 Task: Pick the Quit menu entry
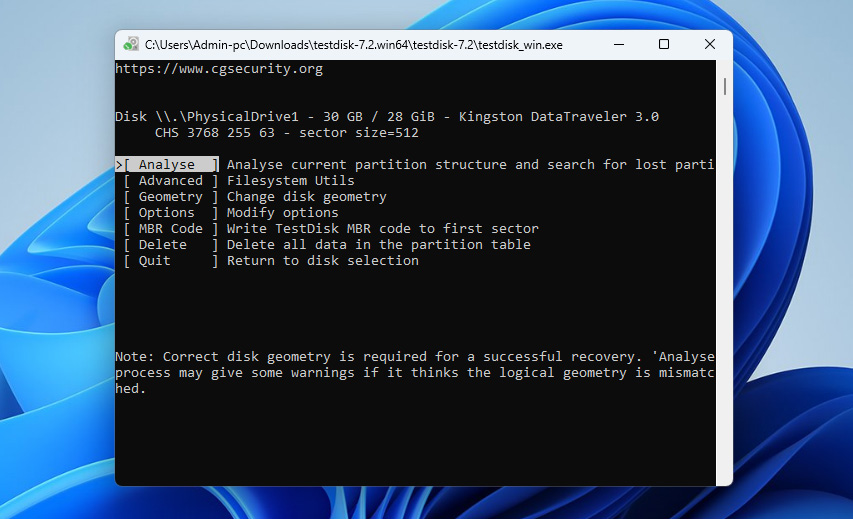click(171, 261)
